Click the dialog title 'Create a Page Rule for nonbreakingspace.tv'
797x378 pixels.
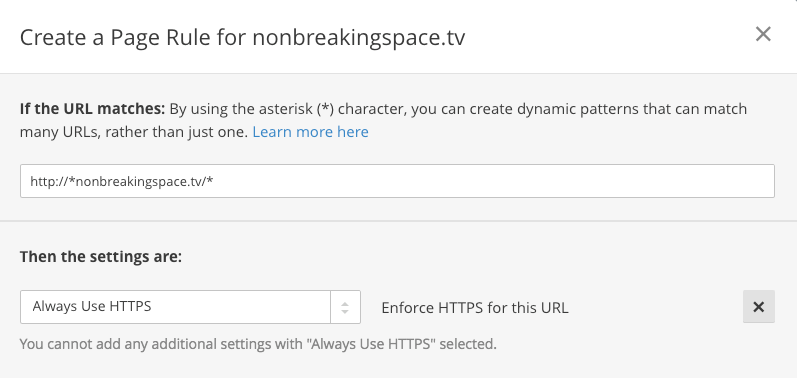coord(242,38)
